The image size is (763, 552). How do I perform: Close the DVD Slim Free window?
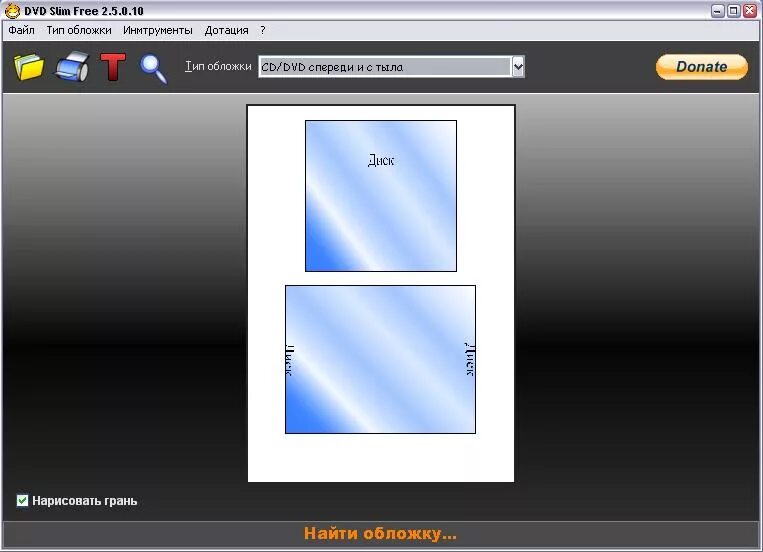pos(750,11)
